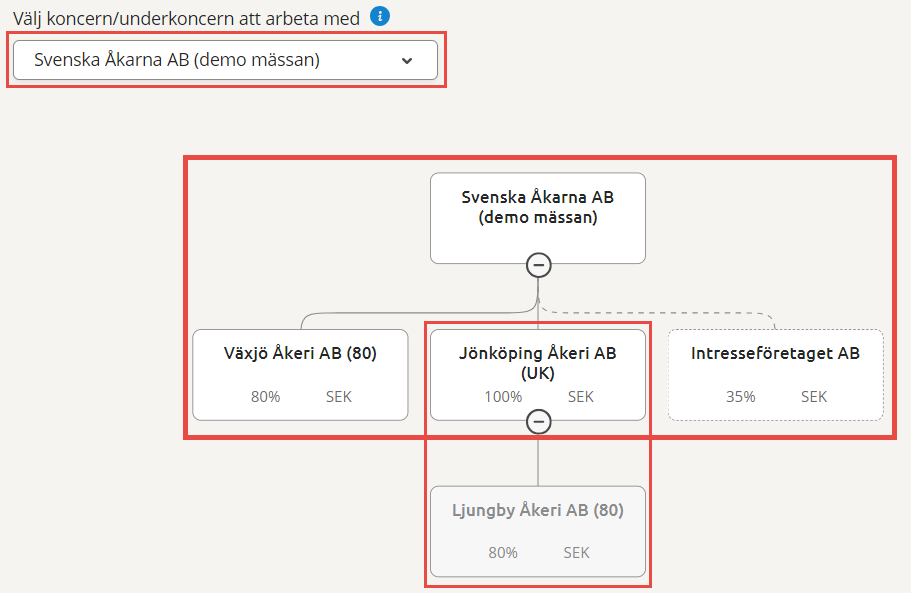The height and width of the screenshot is (593, 911).
Task: Select the Växjö Åkeri AB (80) company box
Action: click(300, 375)
